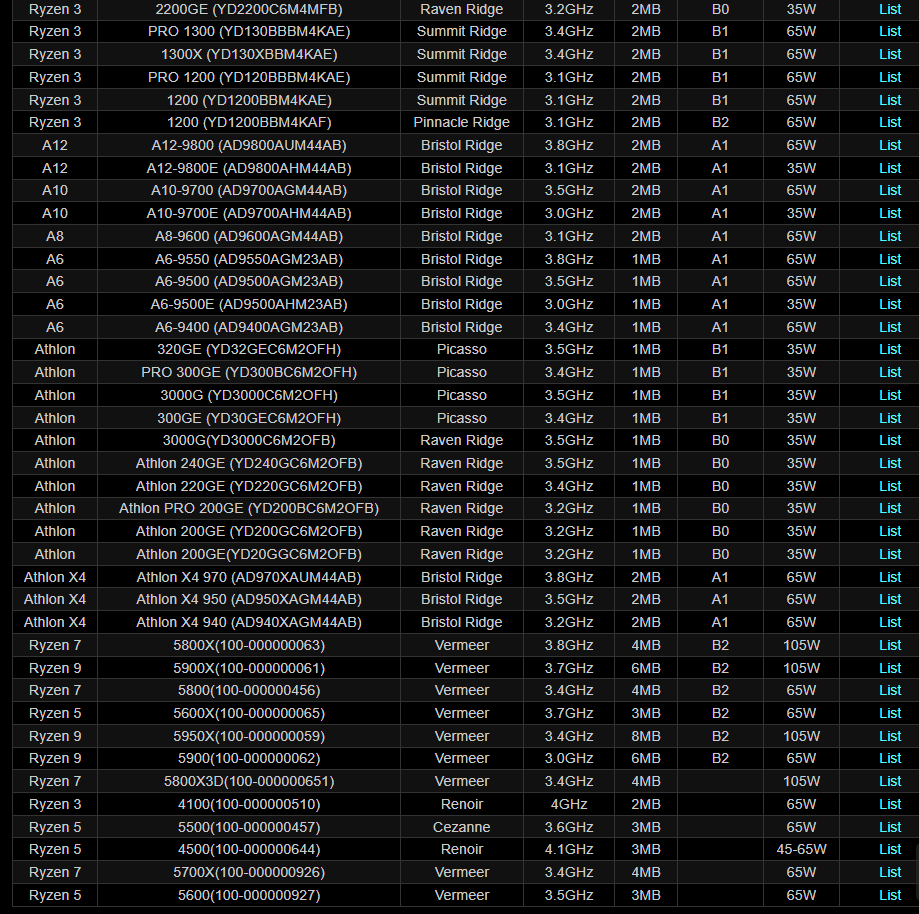The width and height of the screenshot is (919, 914).
Task: Open List link for A8-9600 row
Action: [890, 236]
